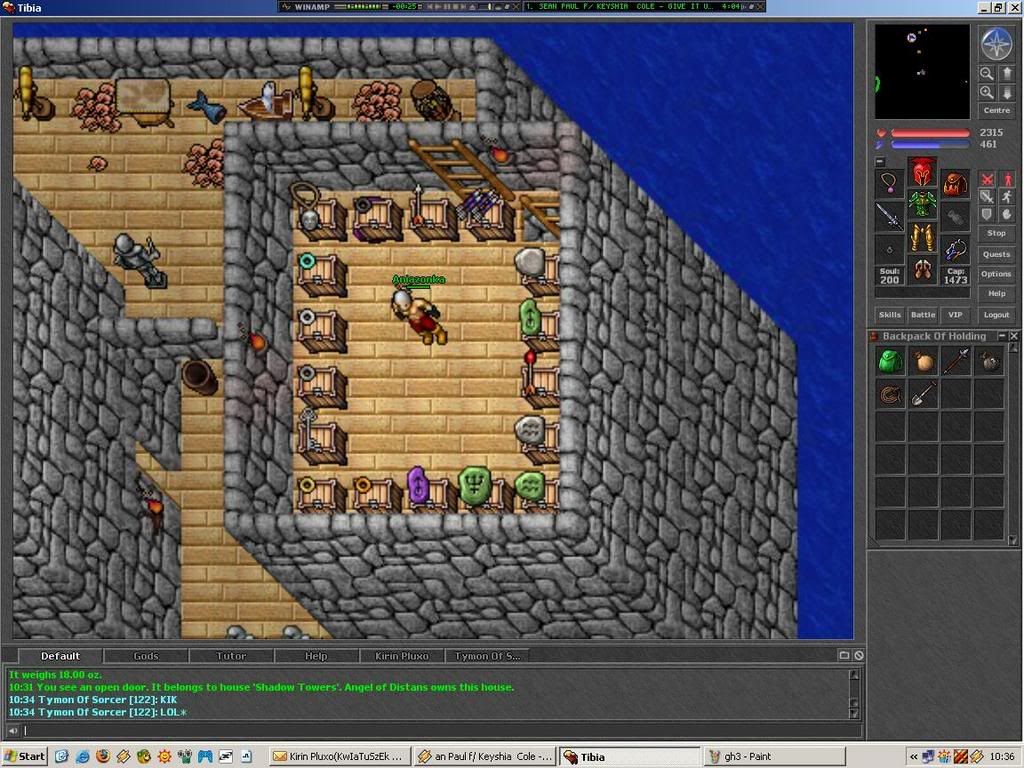
Task: Toggle secure mode hand icon
Action: [x=1008, y=214]
